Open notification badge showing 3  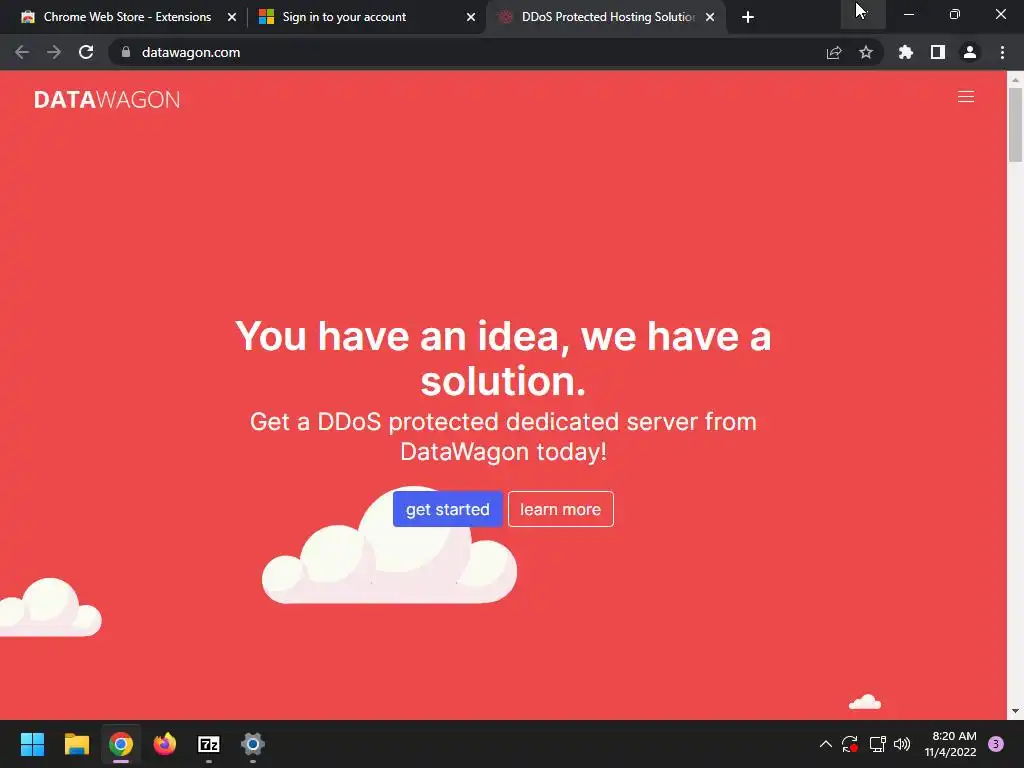(x=996, y=744)
